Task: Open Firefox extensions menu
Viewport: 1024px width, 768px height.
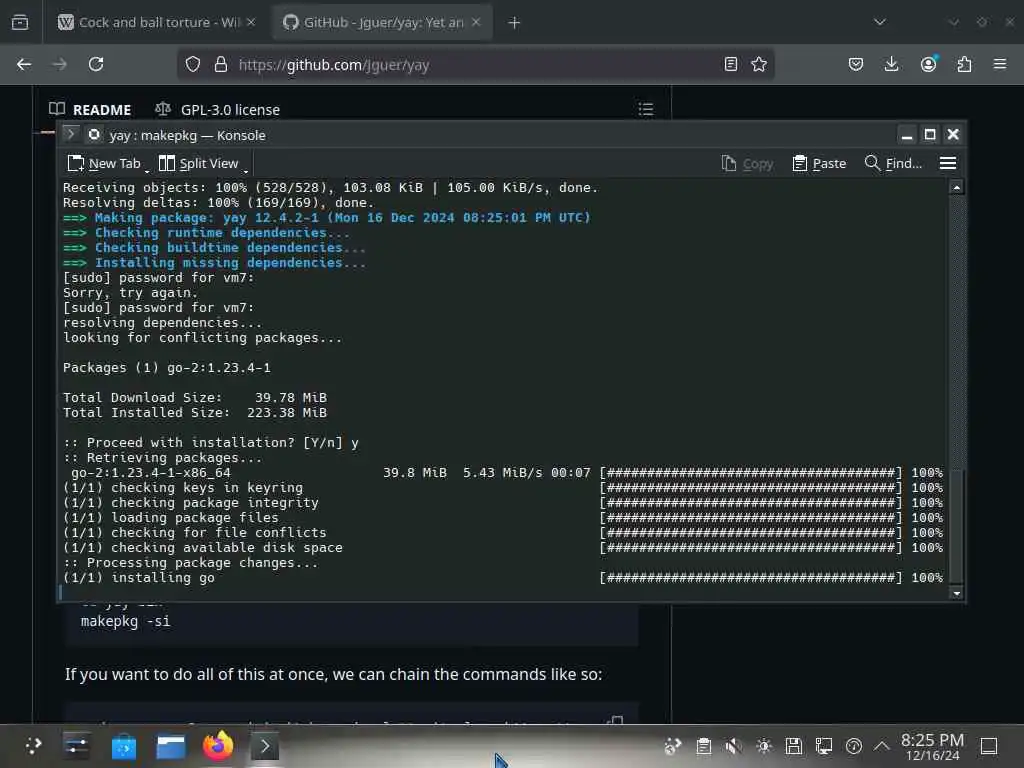Action: (964, 64)
